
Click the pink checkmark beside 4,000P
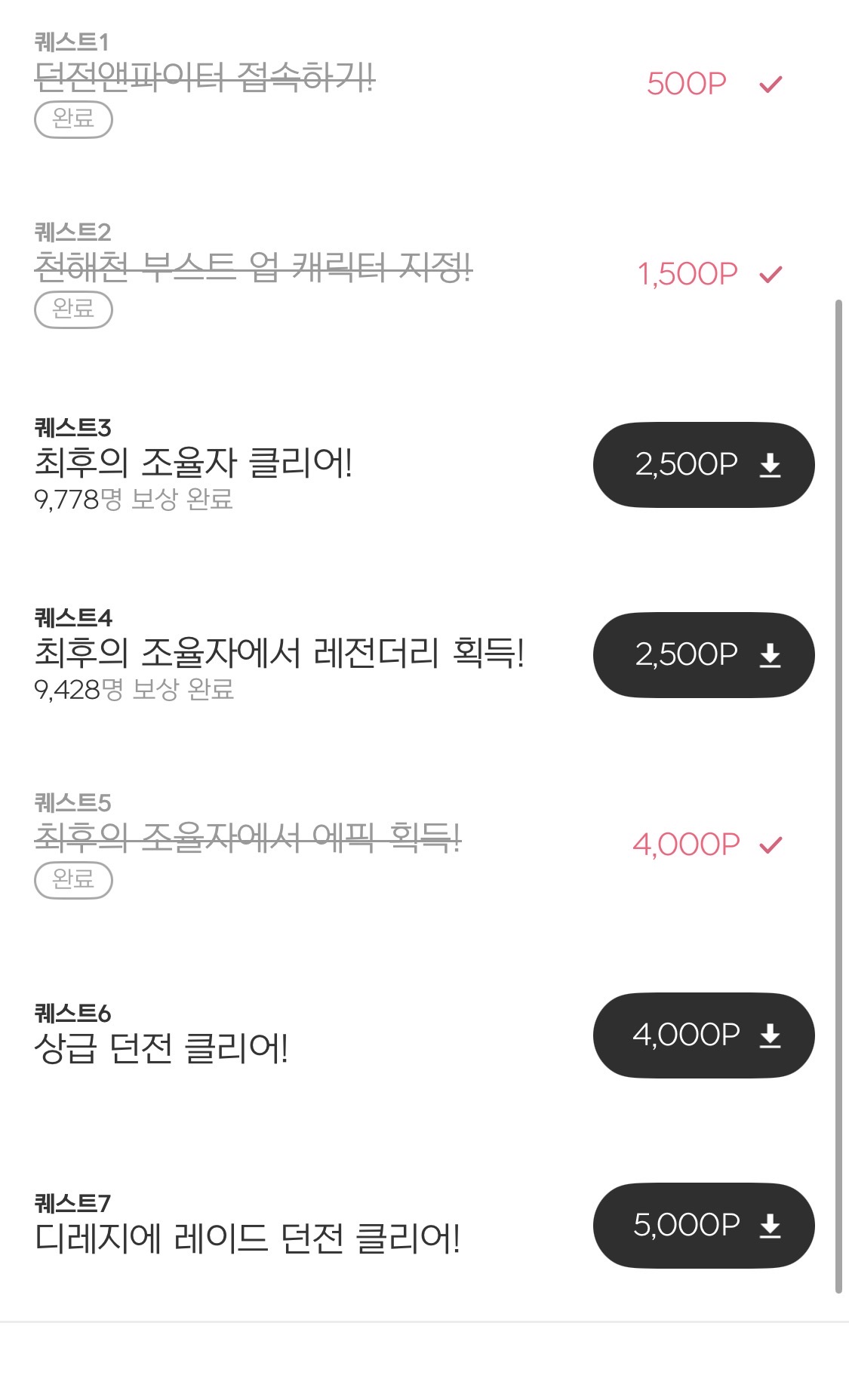click(x=771, y=845)
